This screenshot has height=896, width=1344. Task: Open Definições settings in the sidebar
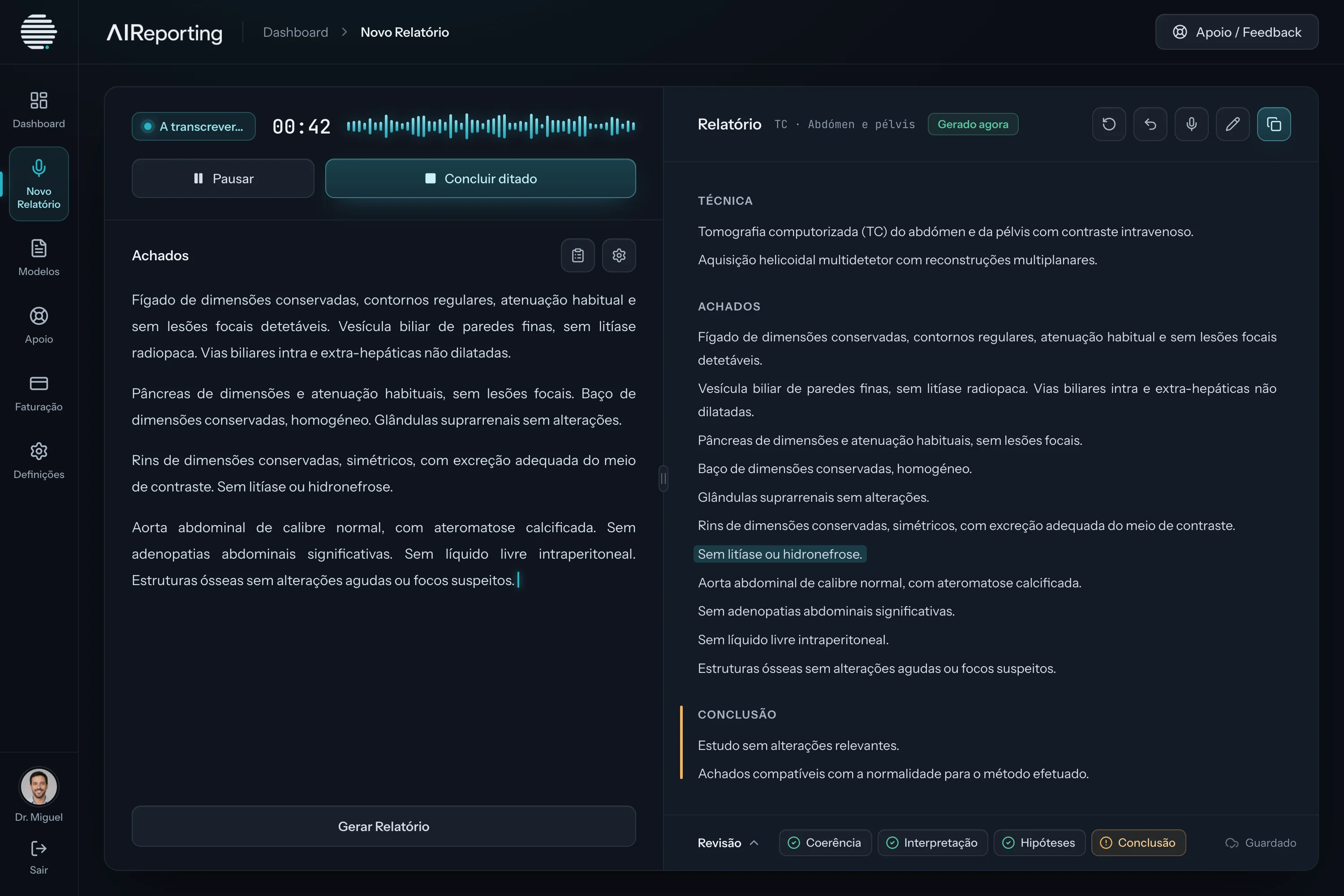(x=39, y=461)
